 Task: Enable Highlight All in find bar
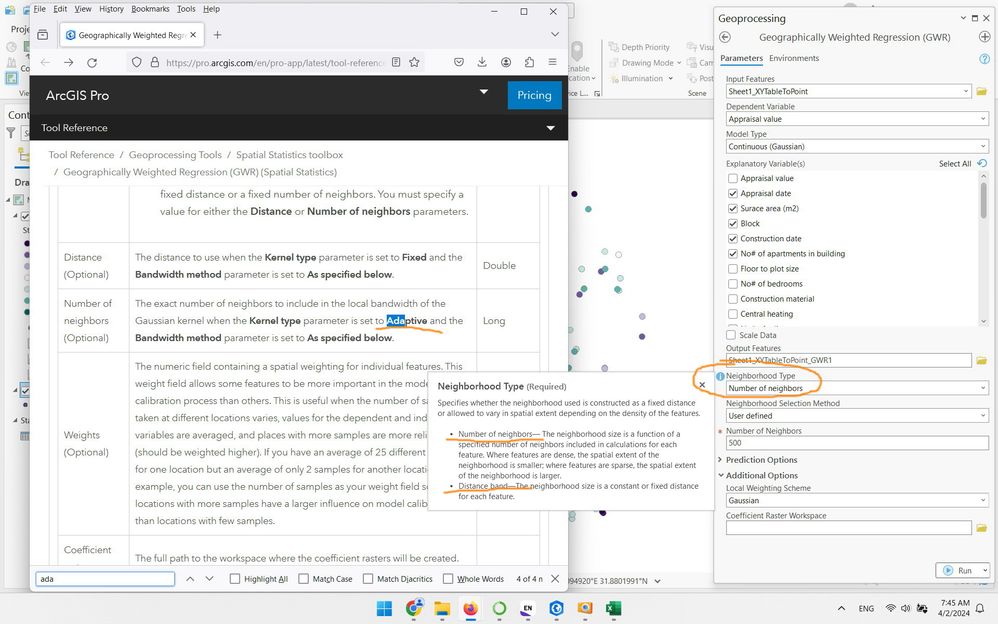tap(235, 579)
